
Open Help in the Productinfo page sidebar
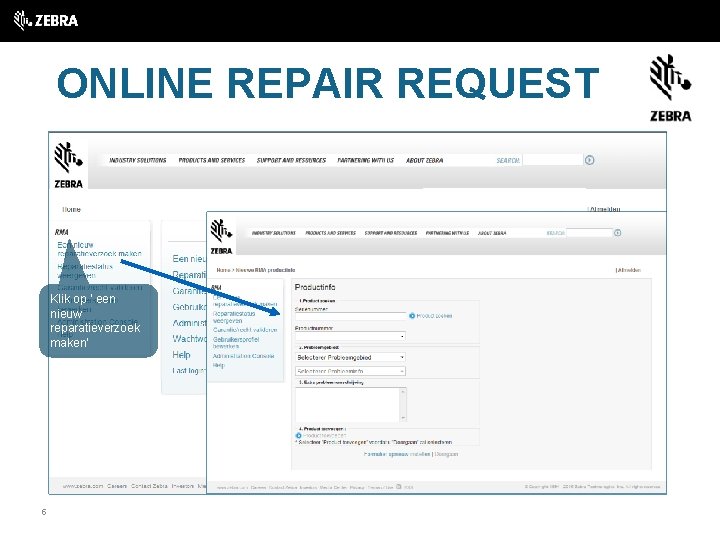219,365
